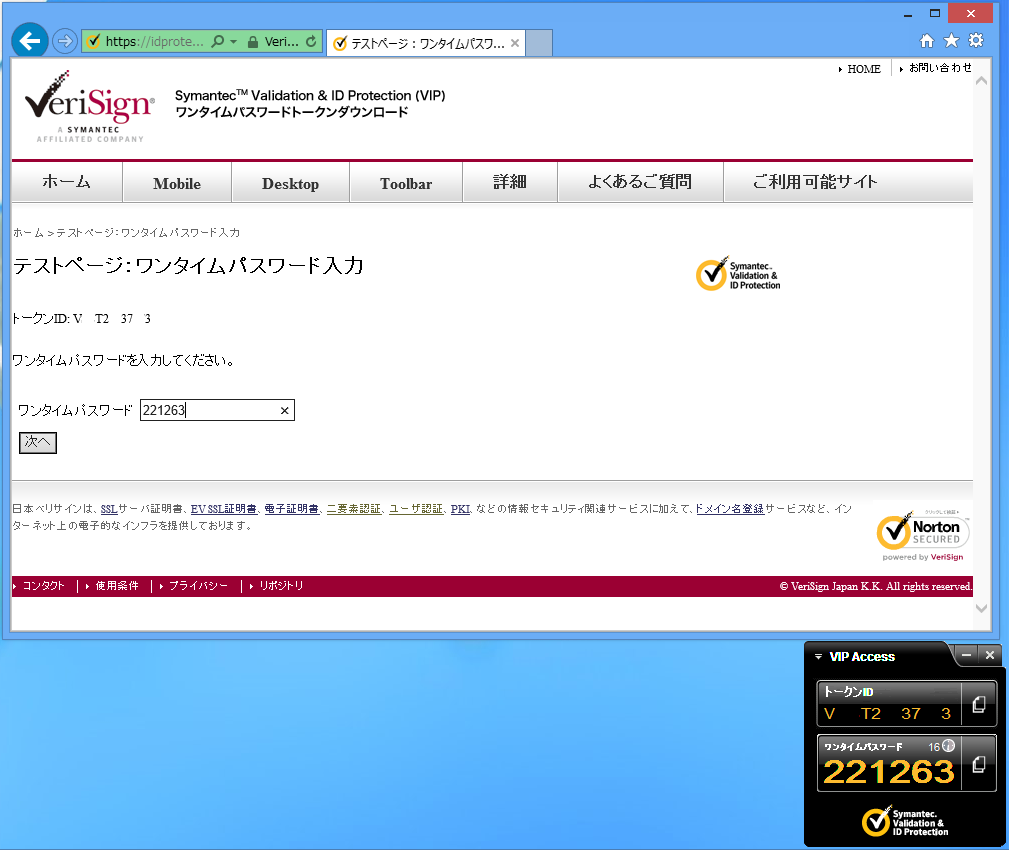Open the Favorites star icon
The image size is (1009, 850).
[951, 41]
